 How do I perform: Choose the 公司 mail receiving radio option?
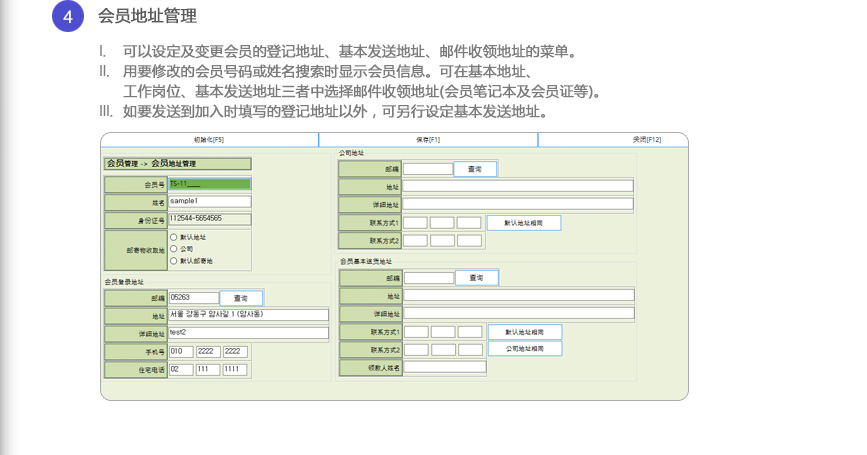[174, 249]
